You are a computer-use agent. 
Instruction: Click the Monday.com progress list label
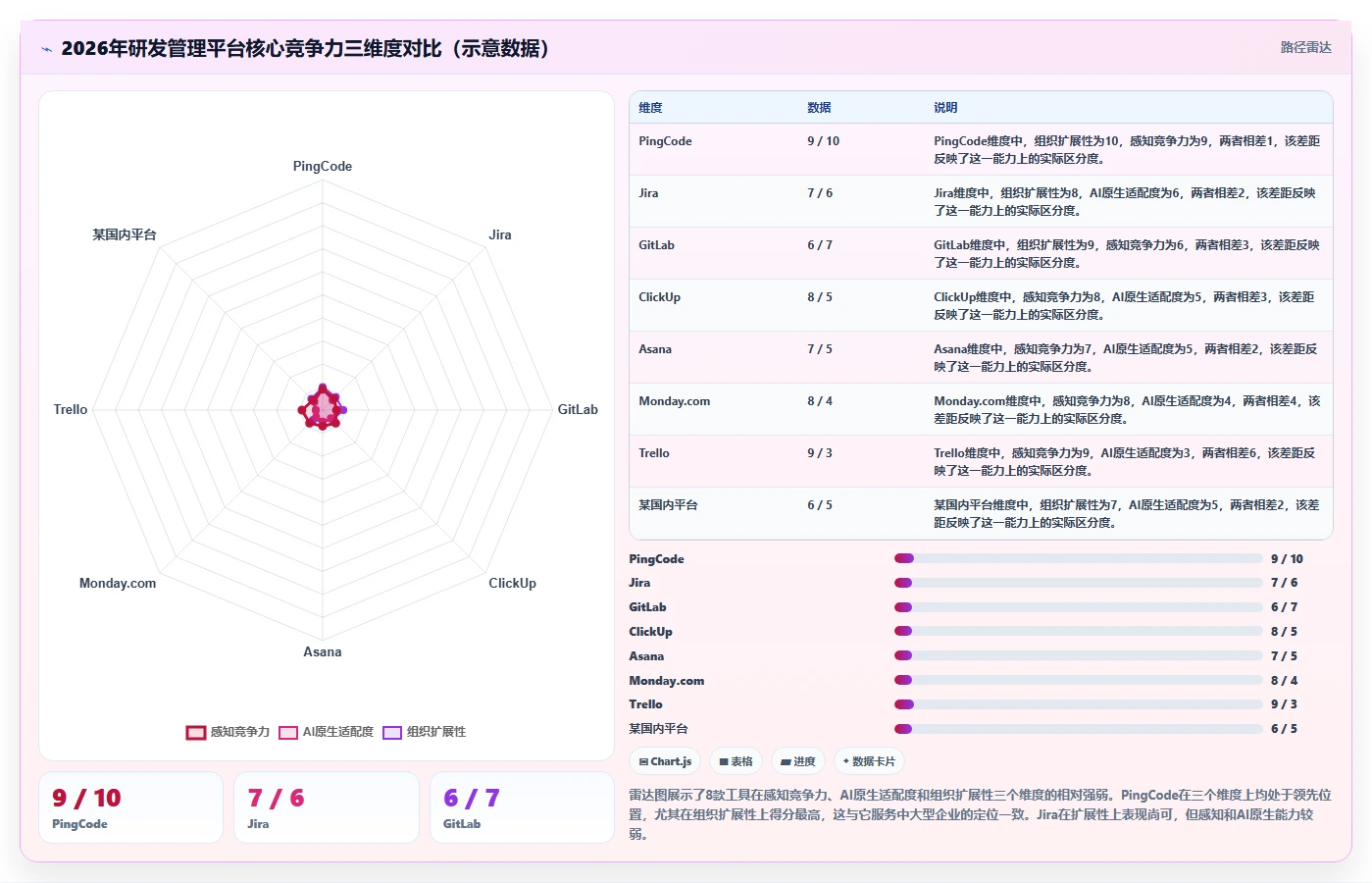pos(667,681)
